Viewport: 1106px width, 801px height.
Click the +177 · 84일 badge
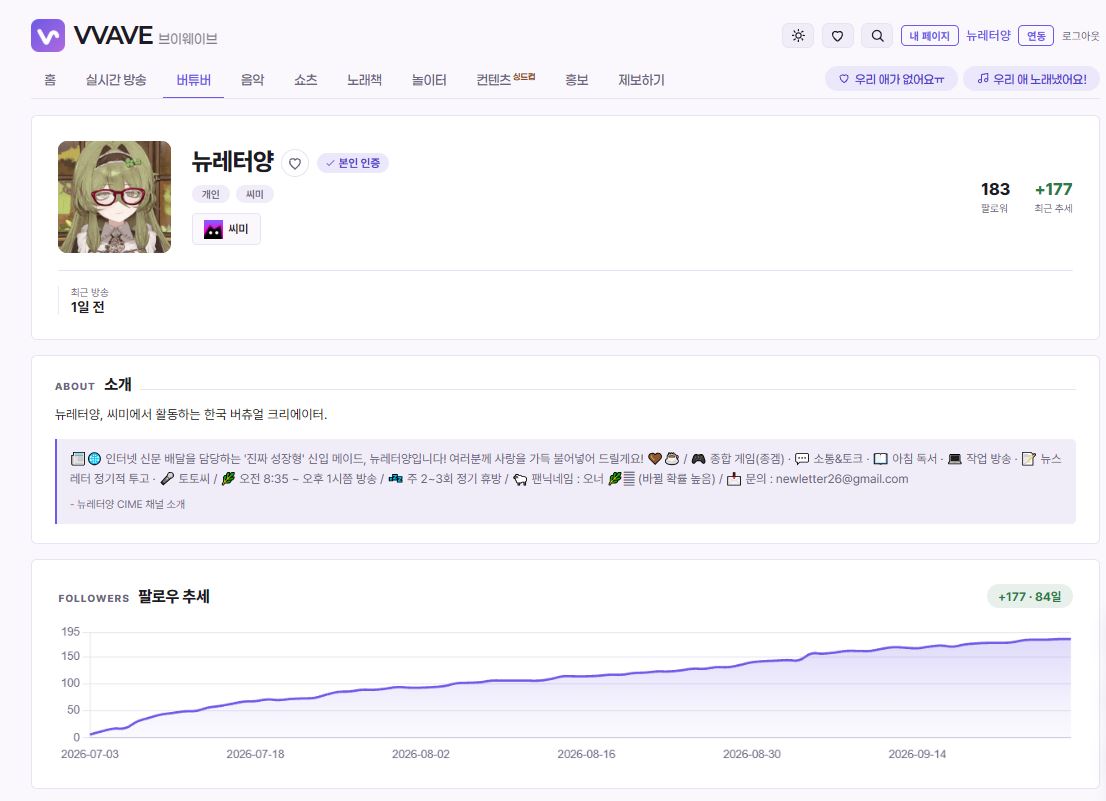[1030, 597]
